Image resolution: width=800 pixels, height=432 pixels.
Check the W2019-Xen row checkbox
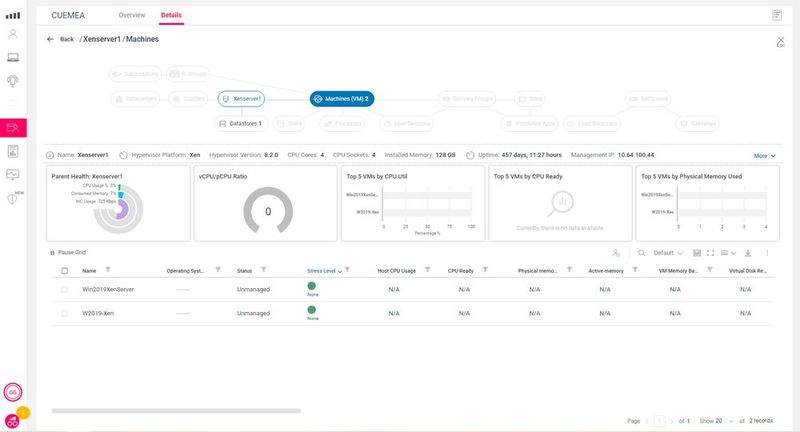65,314
